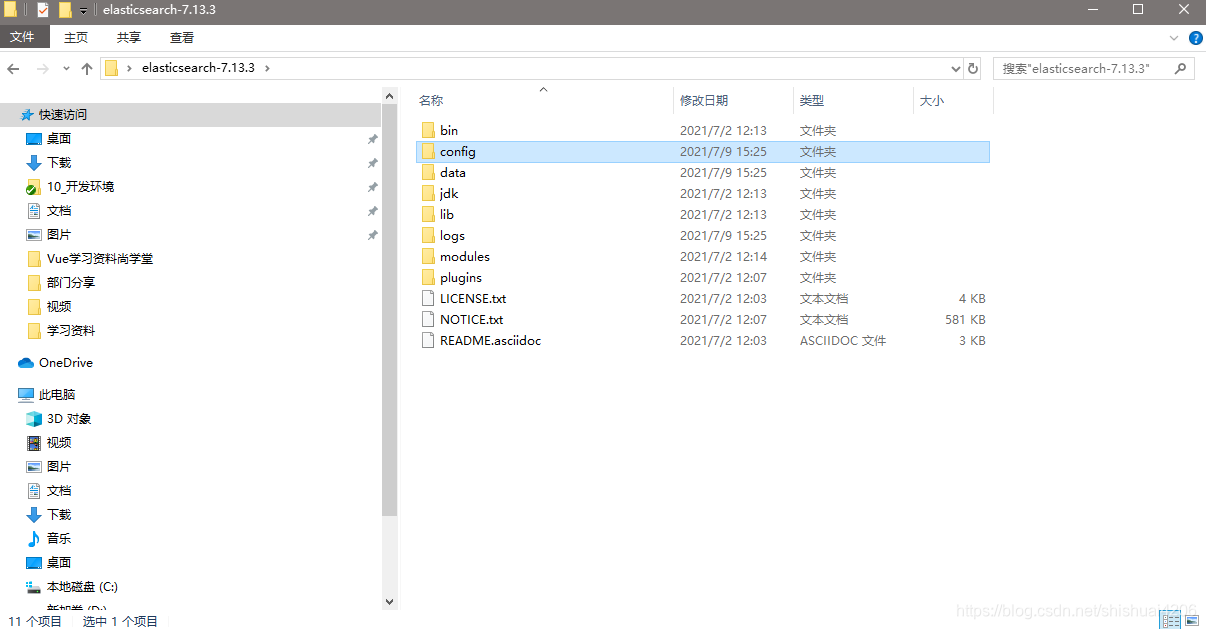Expand the ribbon with the chevron
The image size is (1206, 629).
click(1174, 37)
